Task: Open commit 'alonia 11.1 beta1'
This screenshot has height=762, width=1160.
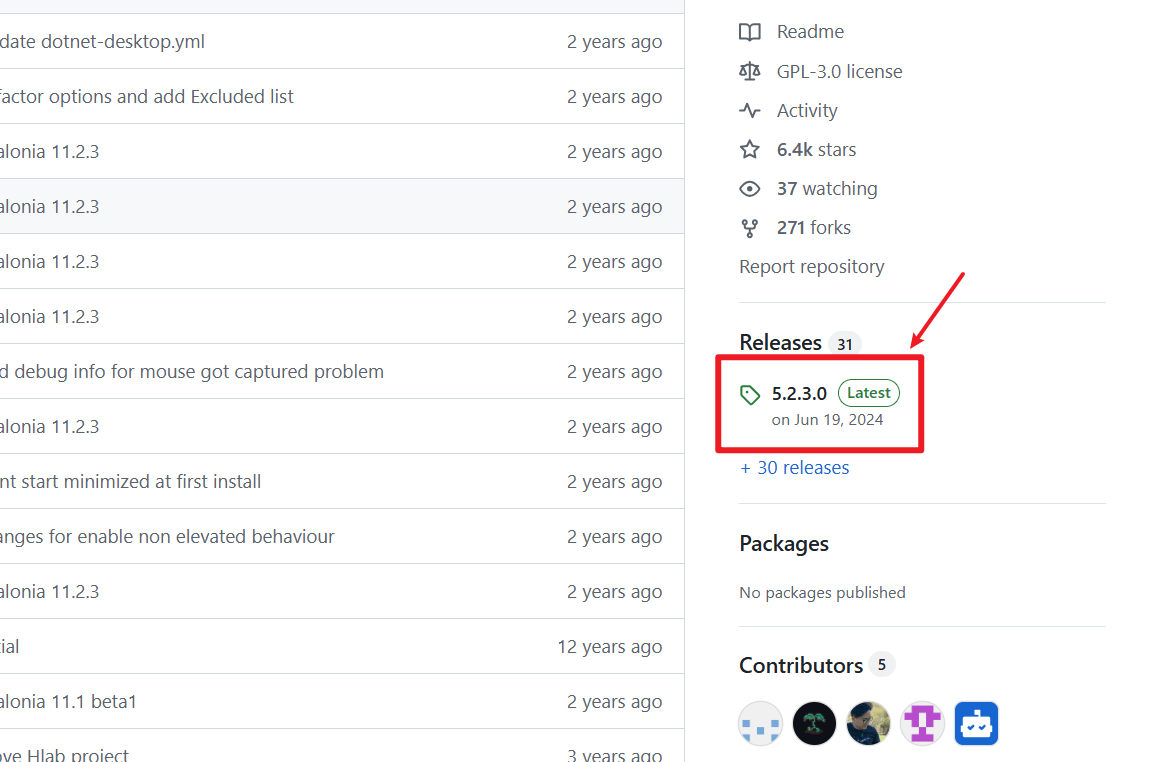Action: pos(68,701)
